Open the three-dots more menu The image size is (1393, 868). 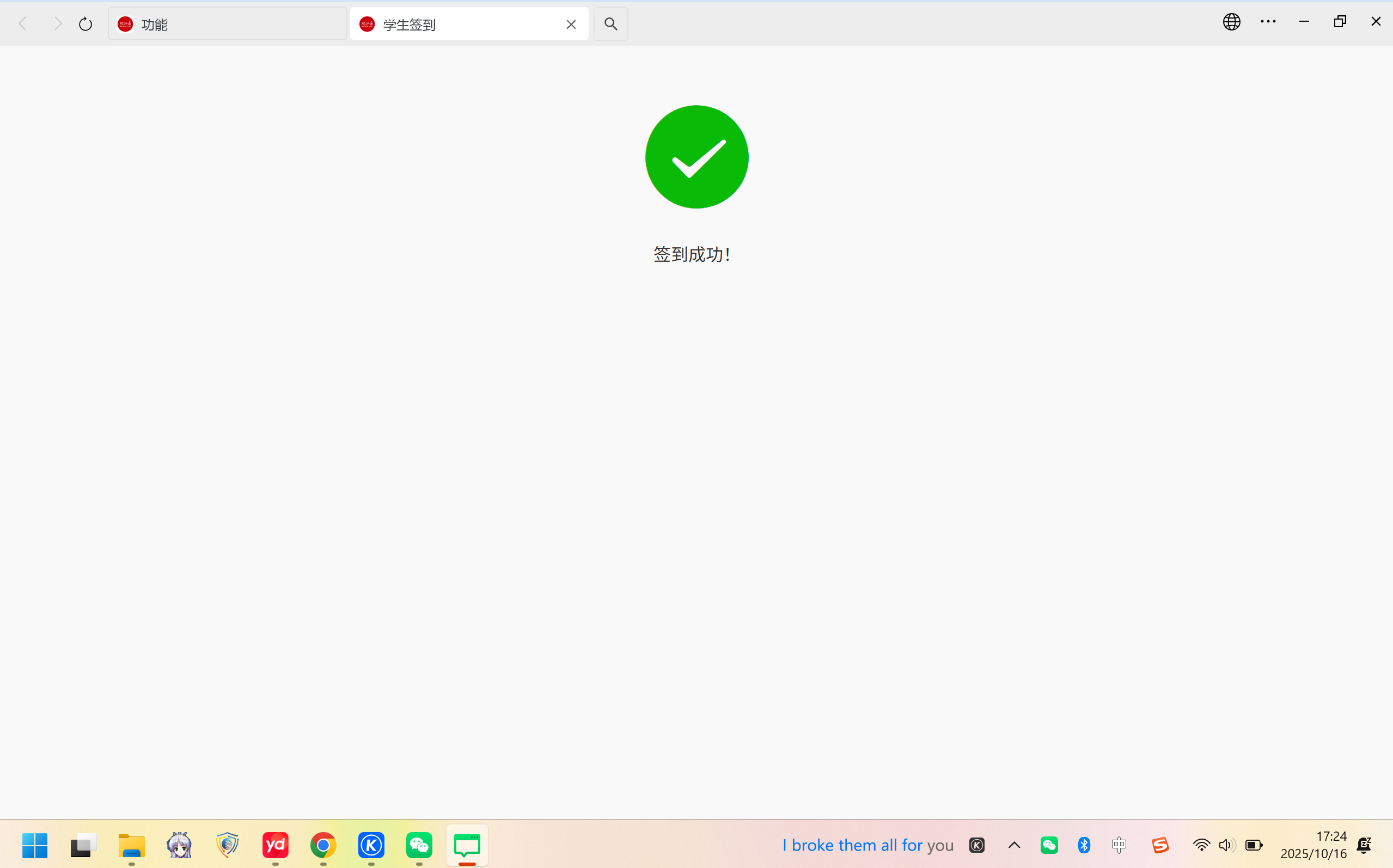click(x=1268, y=22)
